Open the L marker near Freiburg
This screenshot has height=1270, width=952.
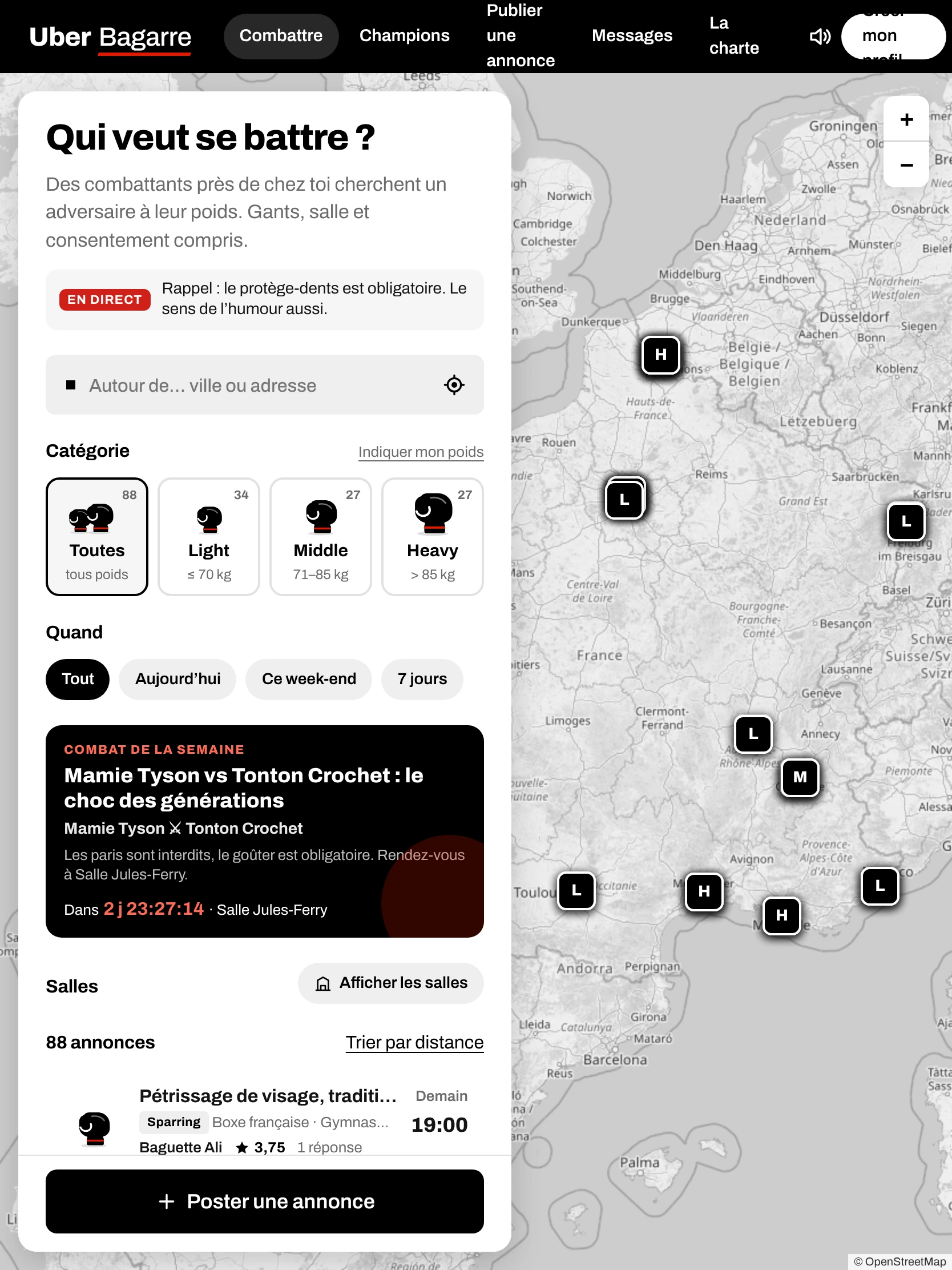(906, 521)
